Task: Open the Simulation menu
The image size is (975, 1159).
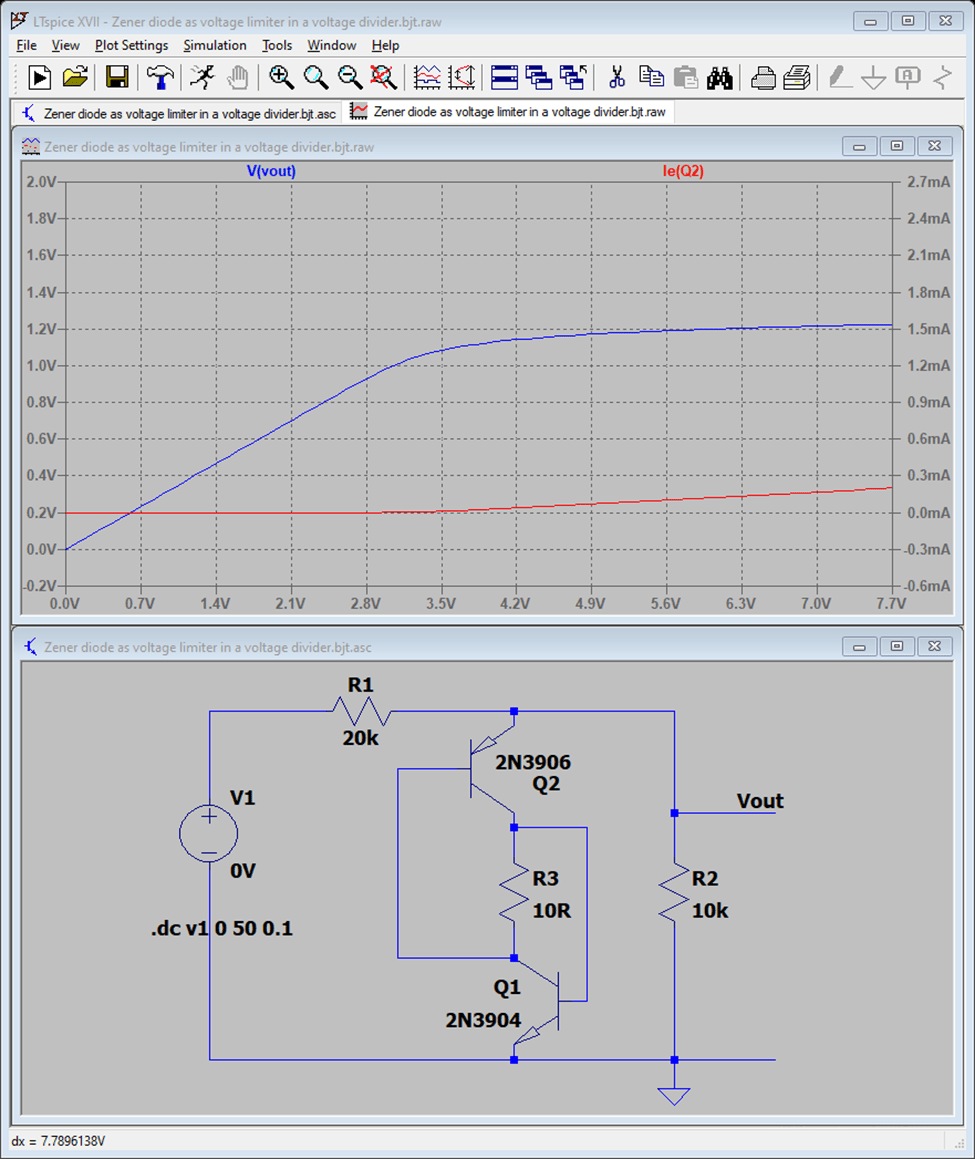Action: pyautogui.click(x=213, y=45)
